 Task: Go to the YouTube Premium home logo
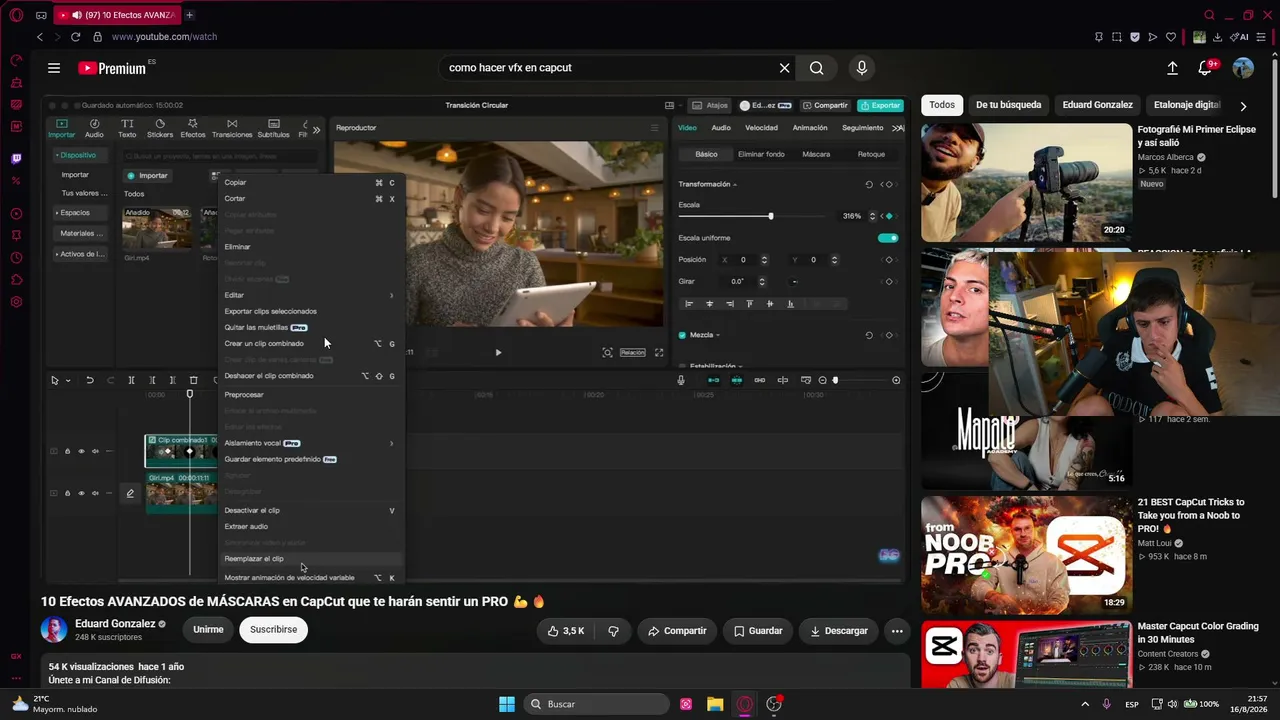[x=112, y=68]
